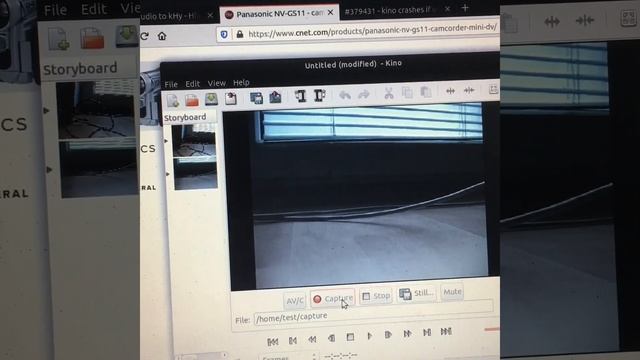Click the first film-strip Insert File icon
The image size is (640, 360).
coord(300,96)
